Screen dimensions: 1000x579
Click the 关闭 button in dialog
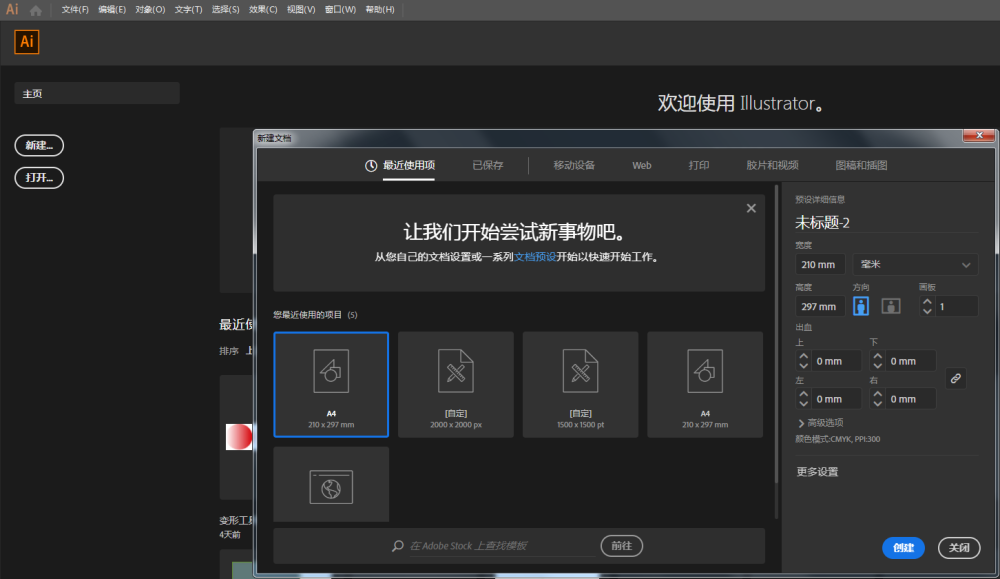(x=959, y=548)
